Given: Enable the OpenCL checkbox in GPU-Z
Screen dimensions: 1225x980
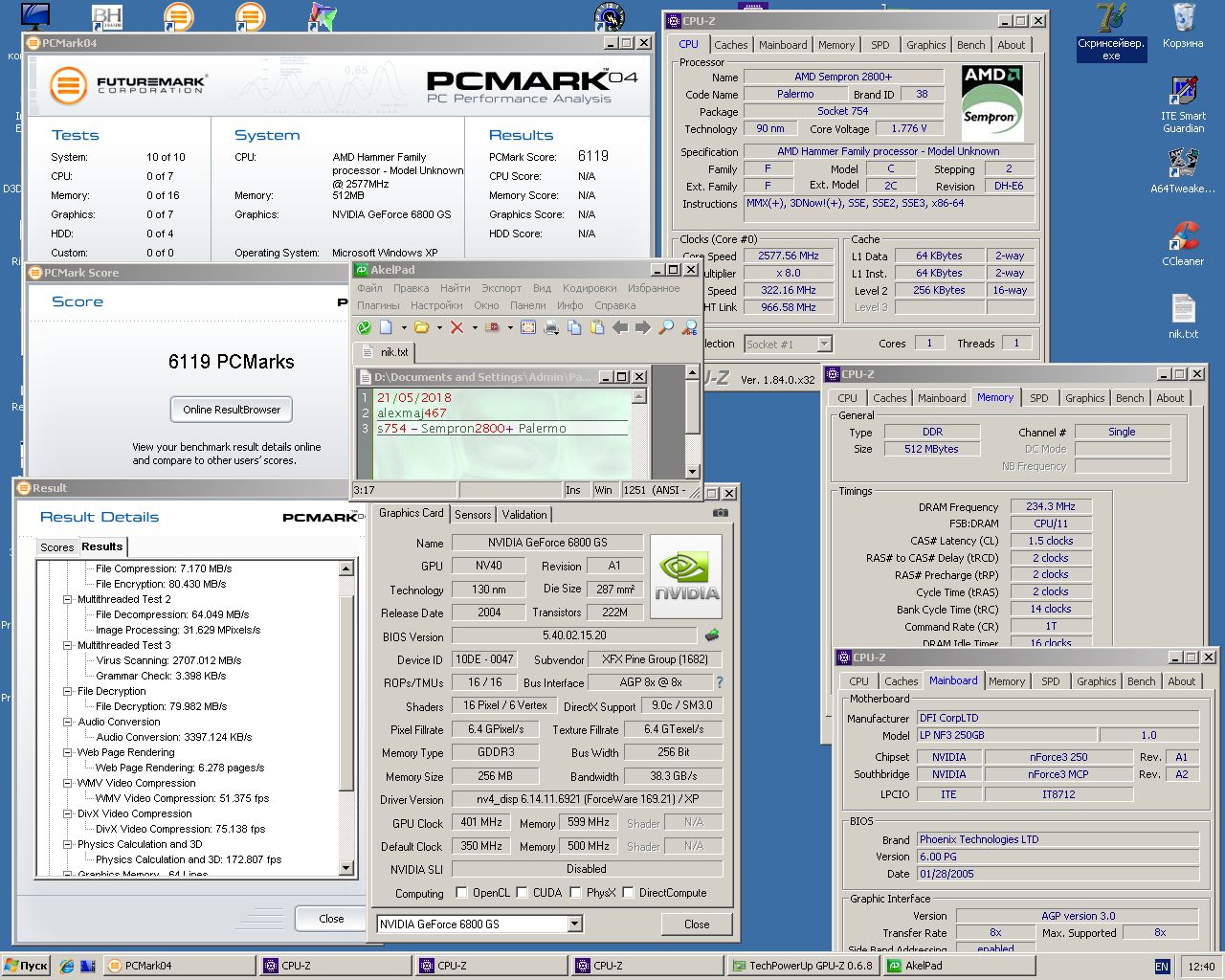Looking at the screenshot, I should pos(462,892).
